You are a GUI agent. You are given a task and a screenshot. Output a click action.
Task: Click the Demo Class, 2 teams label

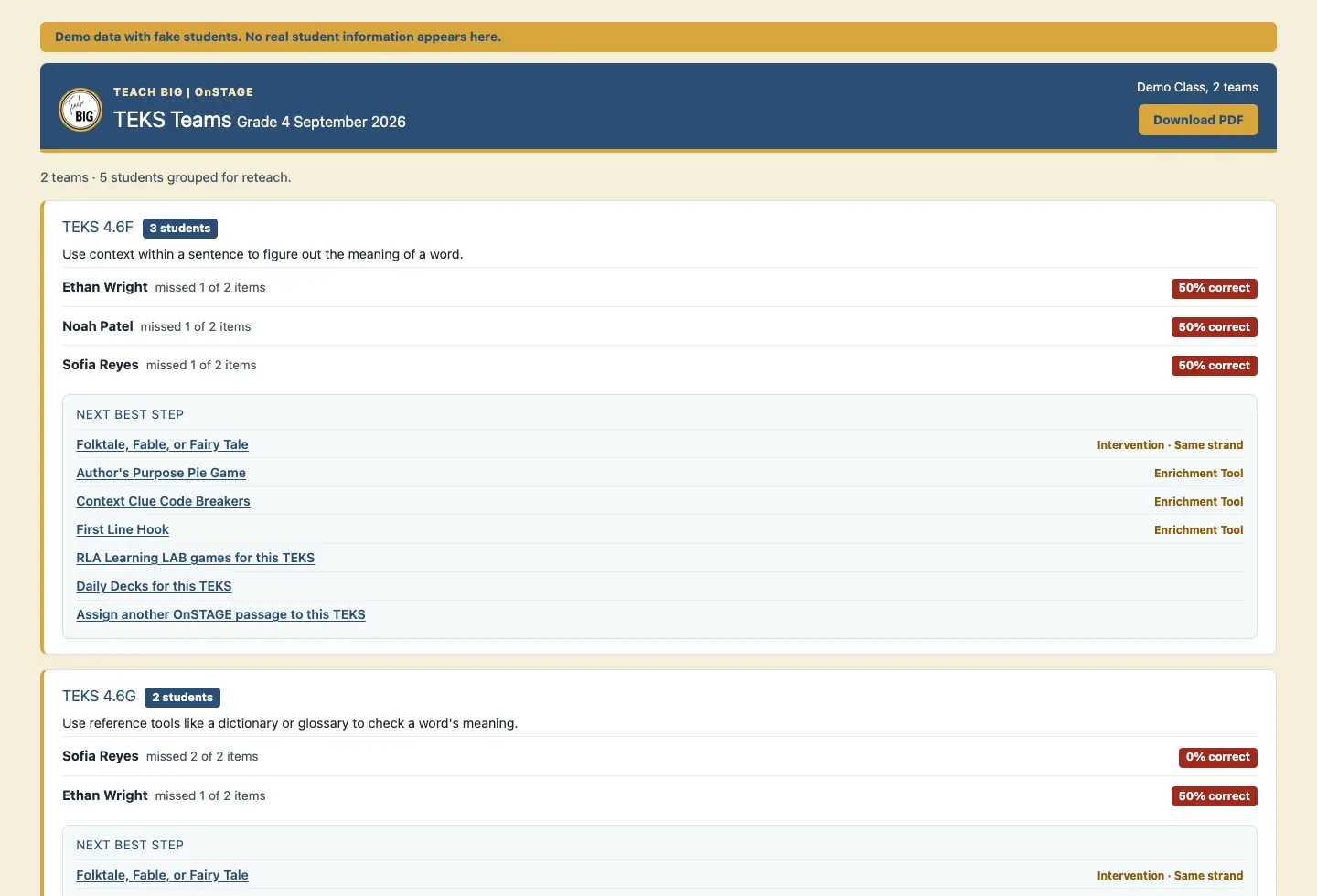pyautogui.click(x=1197, y=87)
